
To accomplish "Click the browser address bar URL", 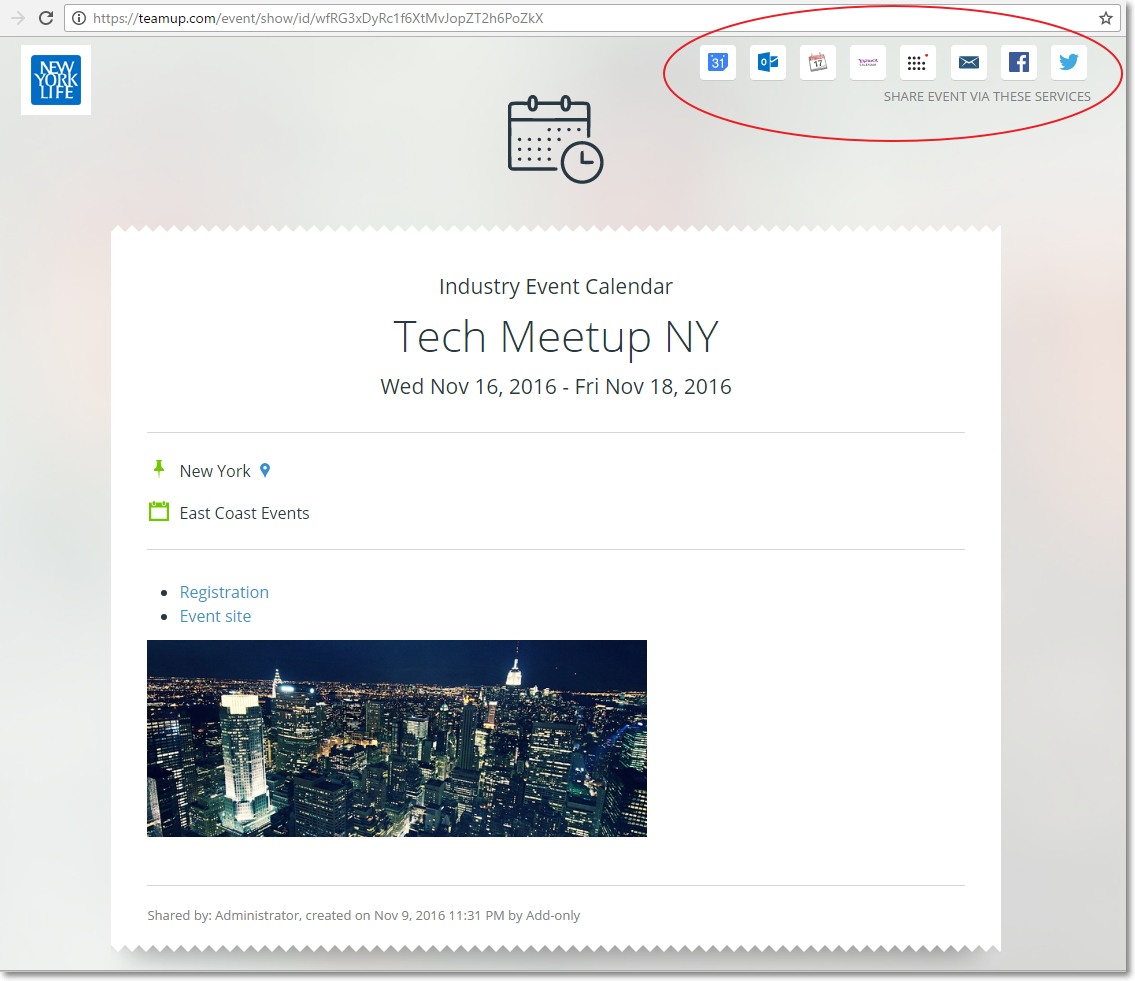I will pyautogui.click(x=318, y=18).
